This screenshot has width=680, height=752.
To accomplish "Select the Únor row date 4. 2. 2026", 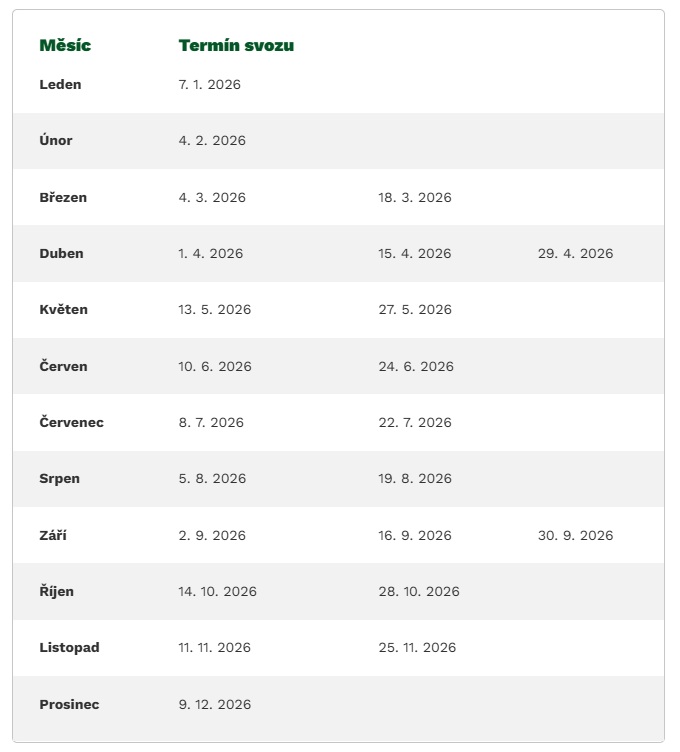I will 212,141.
